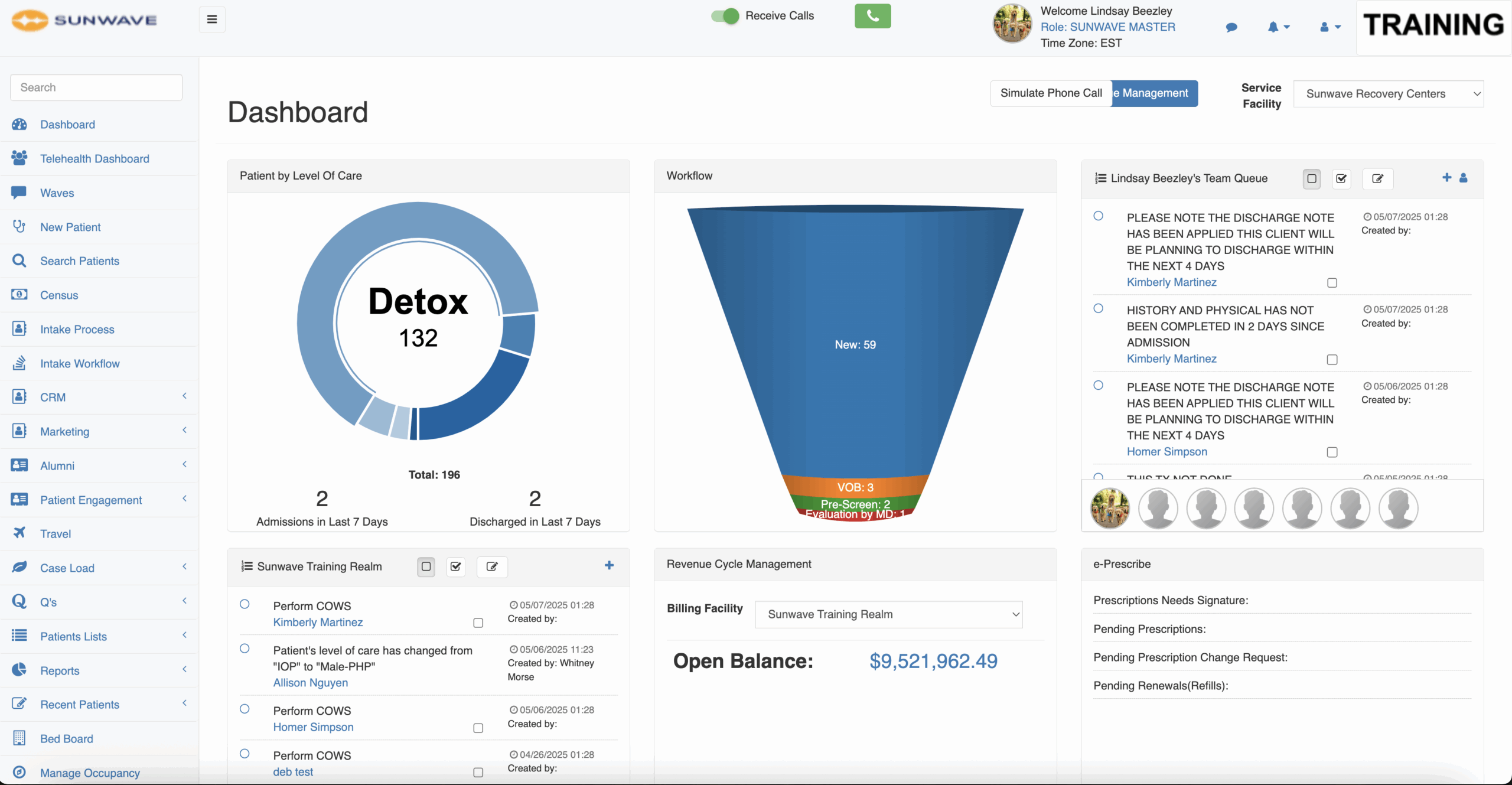Open Census from the sidebar menu
Image resolution: width=1512 pixels, height=785 pixels.
pos(59,295)
